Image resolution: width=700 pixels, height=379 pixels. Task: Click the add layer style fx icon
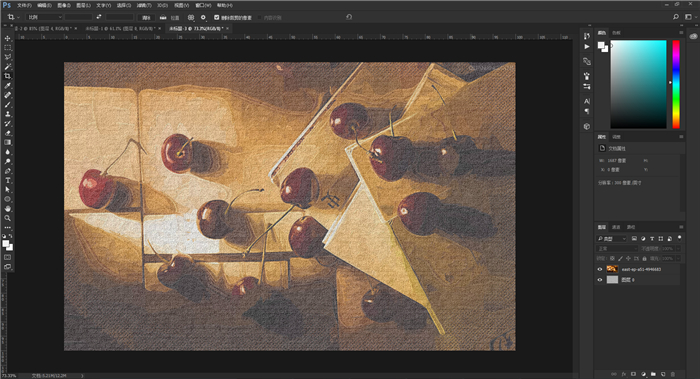pyautogui.click(x=624, y=374)
